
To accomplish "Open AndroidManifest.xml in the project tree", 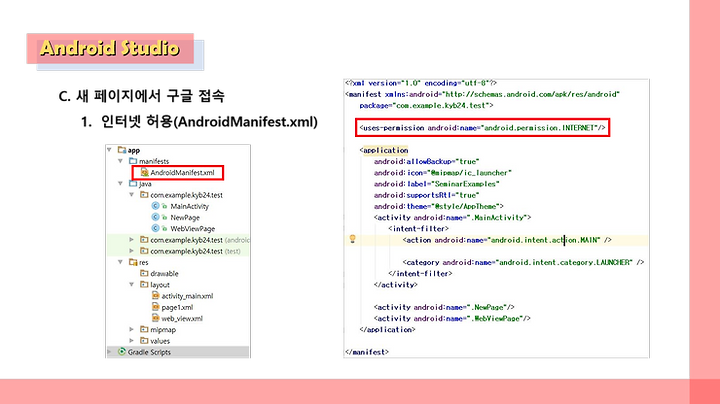I will (x=182, y=173).
